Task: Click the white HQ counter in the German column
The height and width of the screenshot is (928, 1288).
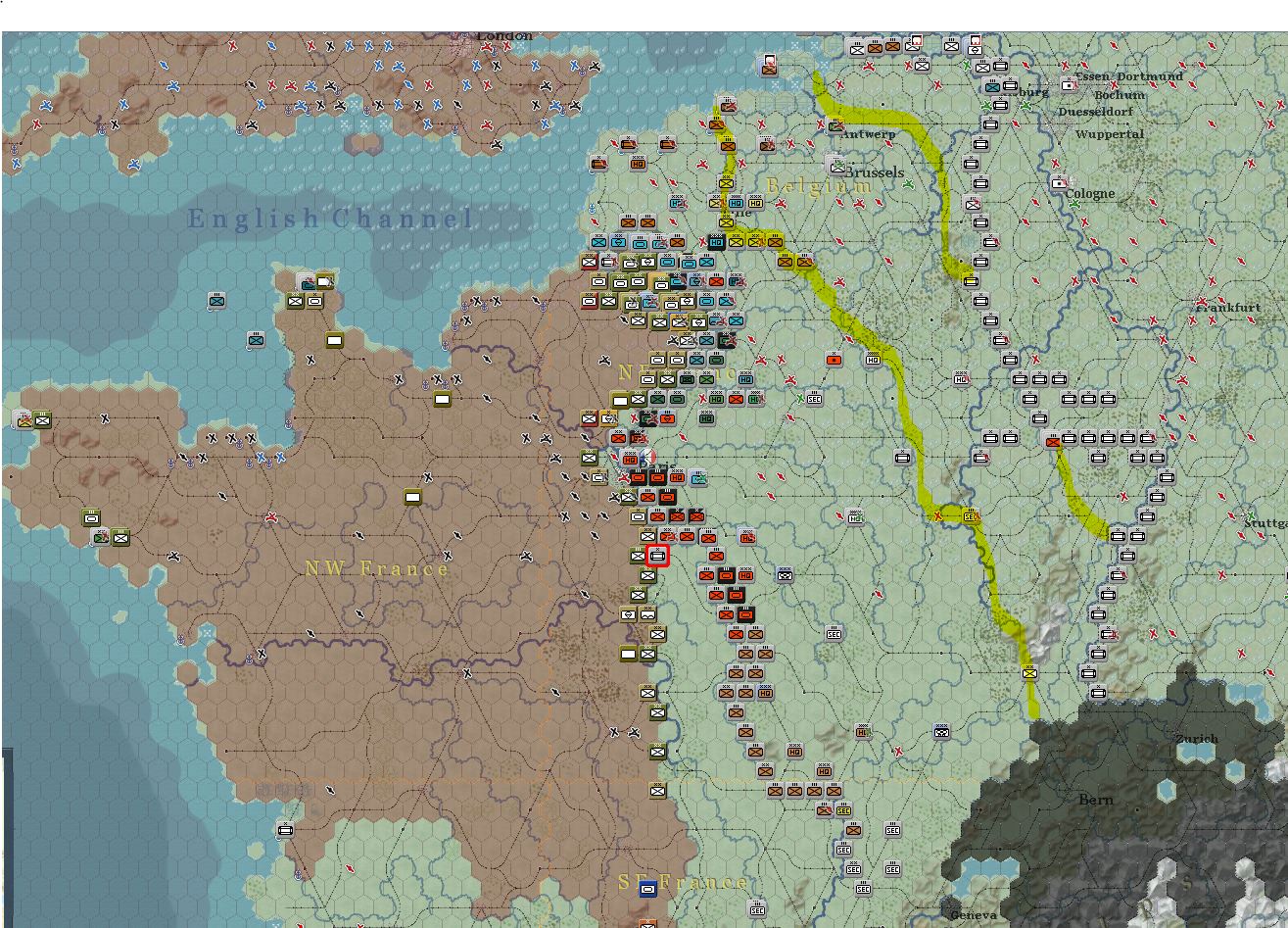Action: point(961,379)
